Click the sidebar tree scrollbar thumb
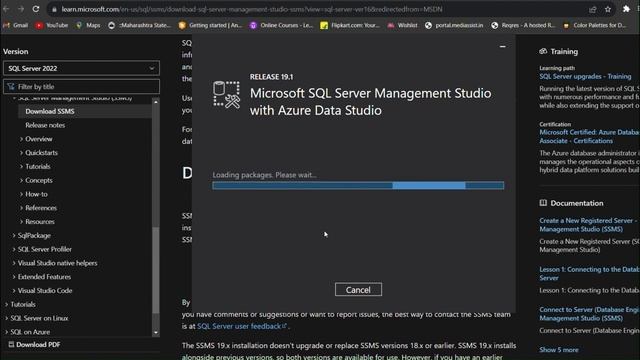 click(156, 269)
